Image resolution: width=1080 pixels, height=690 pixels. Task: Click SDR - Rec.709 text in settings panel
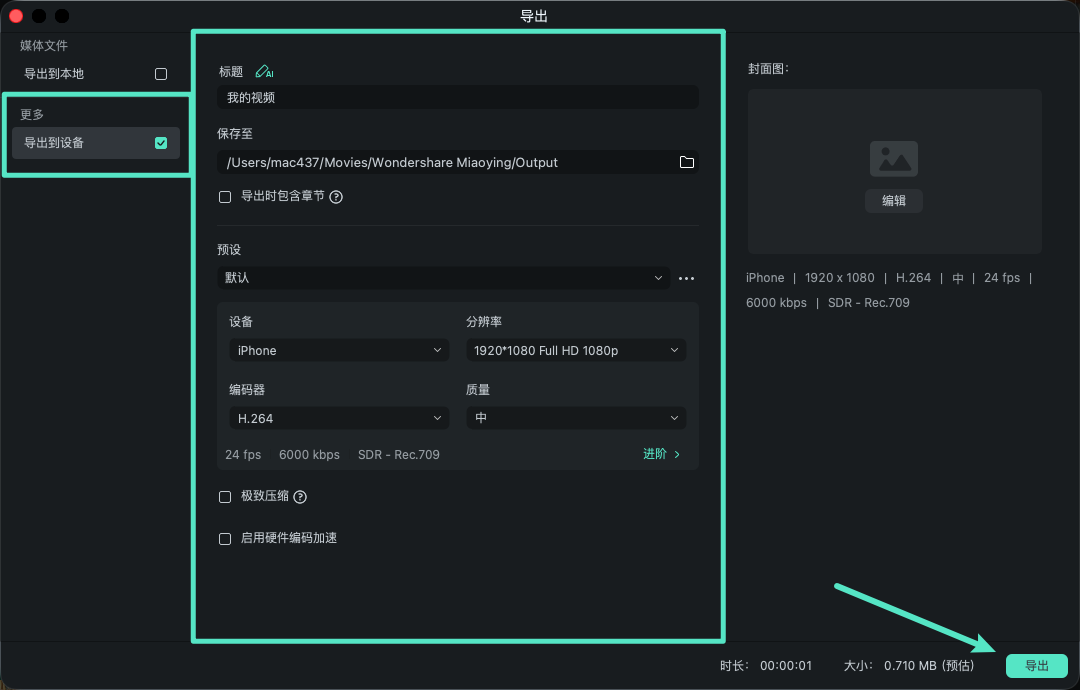[x=399, y=454]
